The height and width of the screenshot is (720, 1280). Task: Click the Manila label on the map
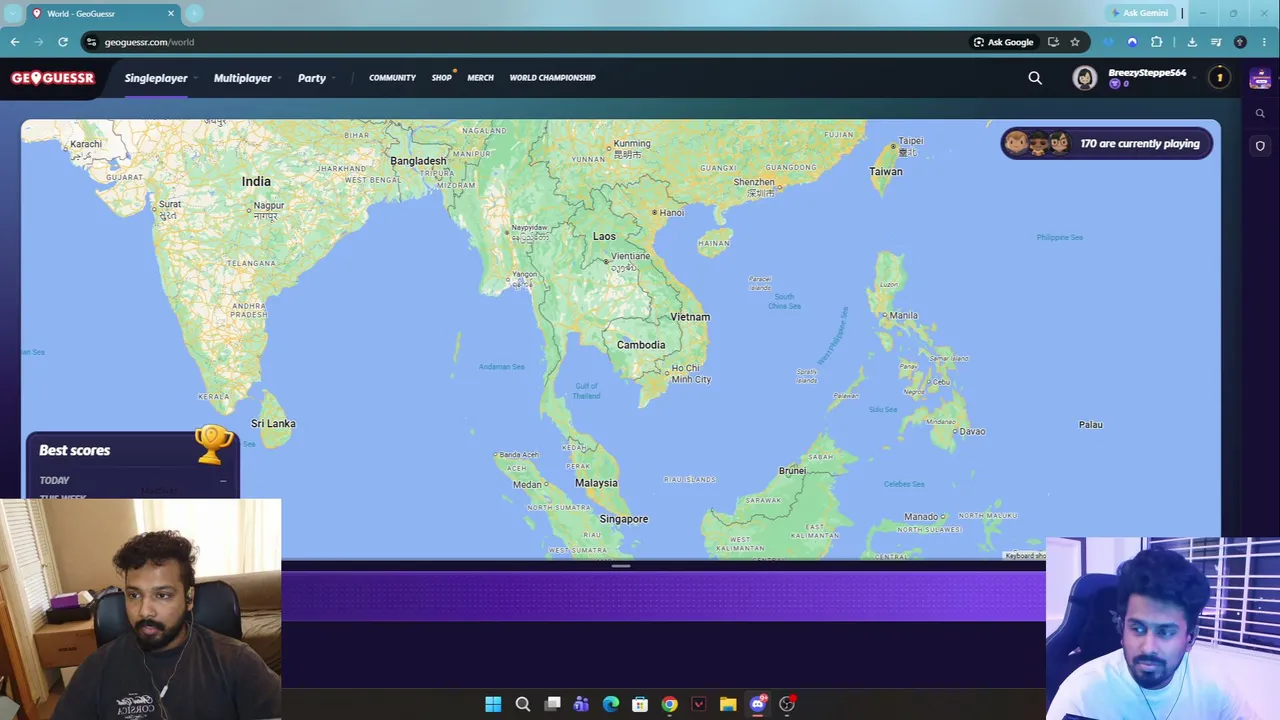pos(903,316)
